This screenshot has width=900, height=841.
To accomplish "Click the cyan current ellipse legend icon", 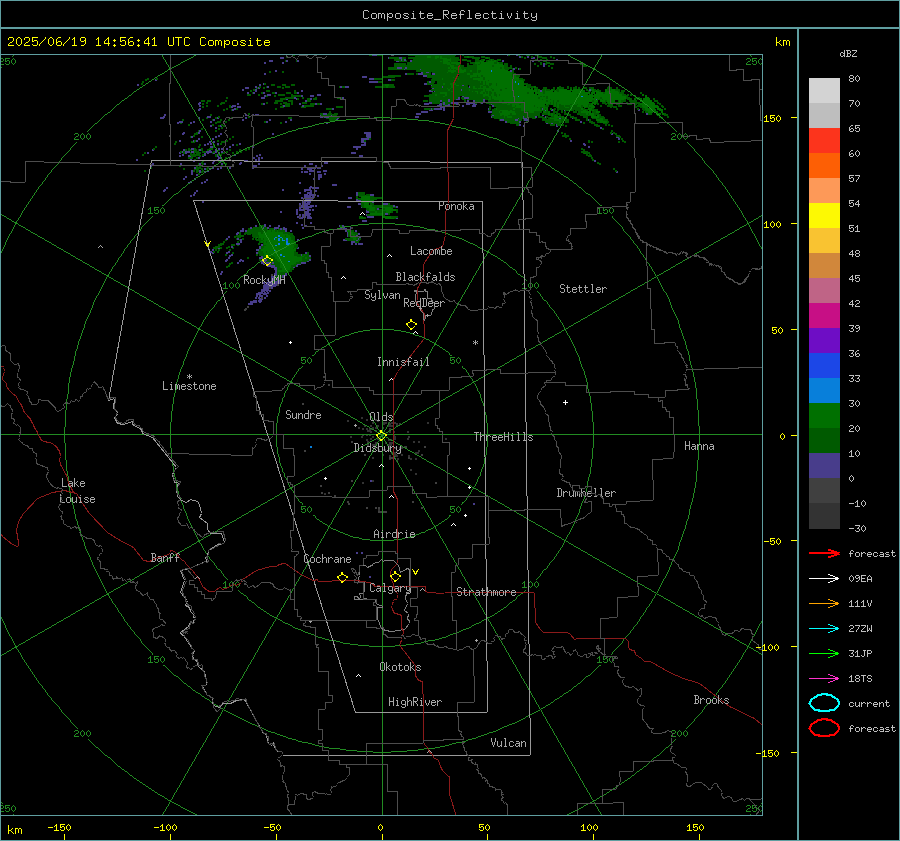I will click(824, 703).
